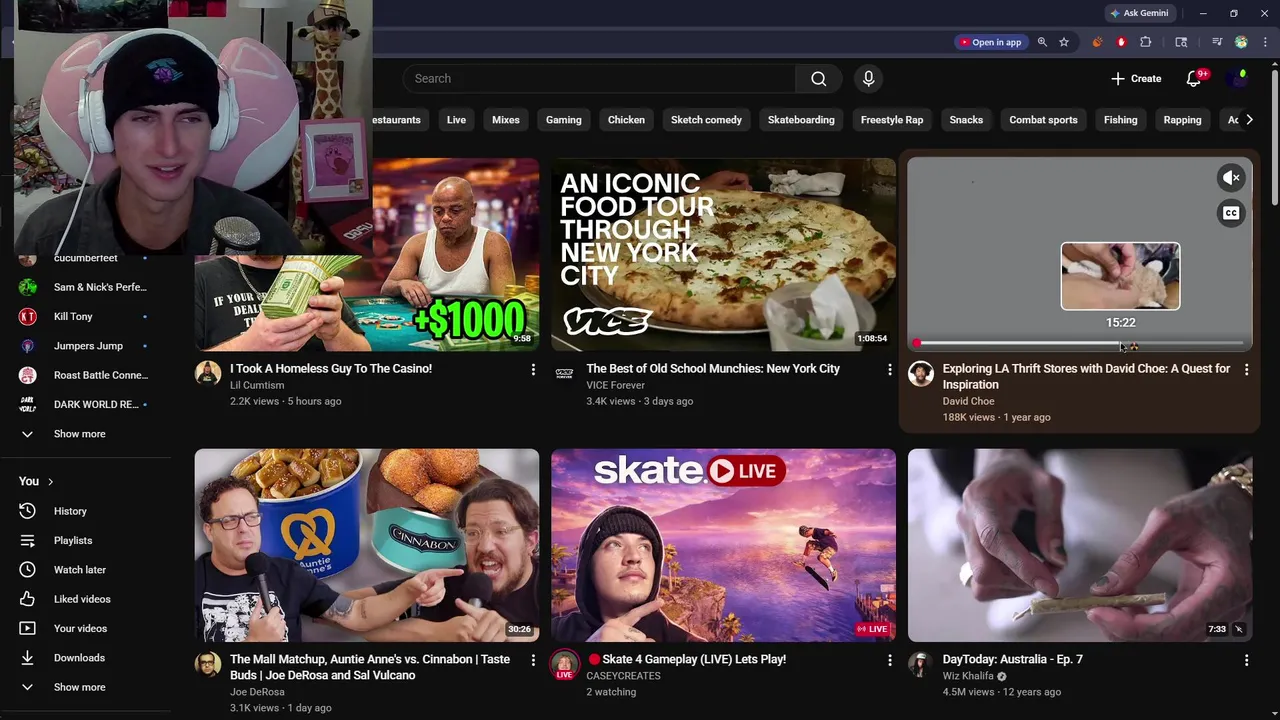Viewport: 1280px width, 720px height.
Task: Open Jumpers Jump subscription channel
Action: tap(87, 346)
